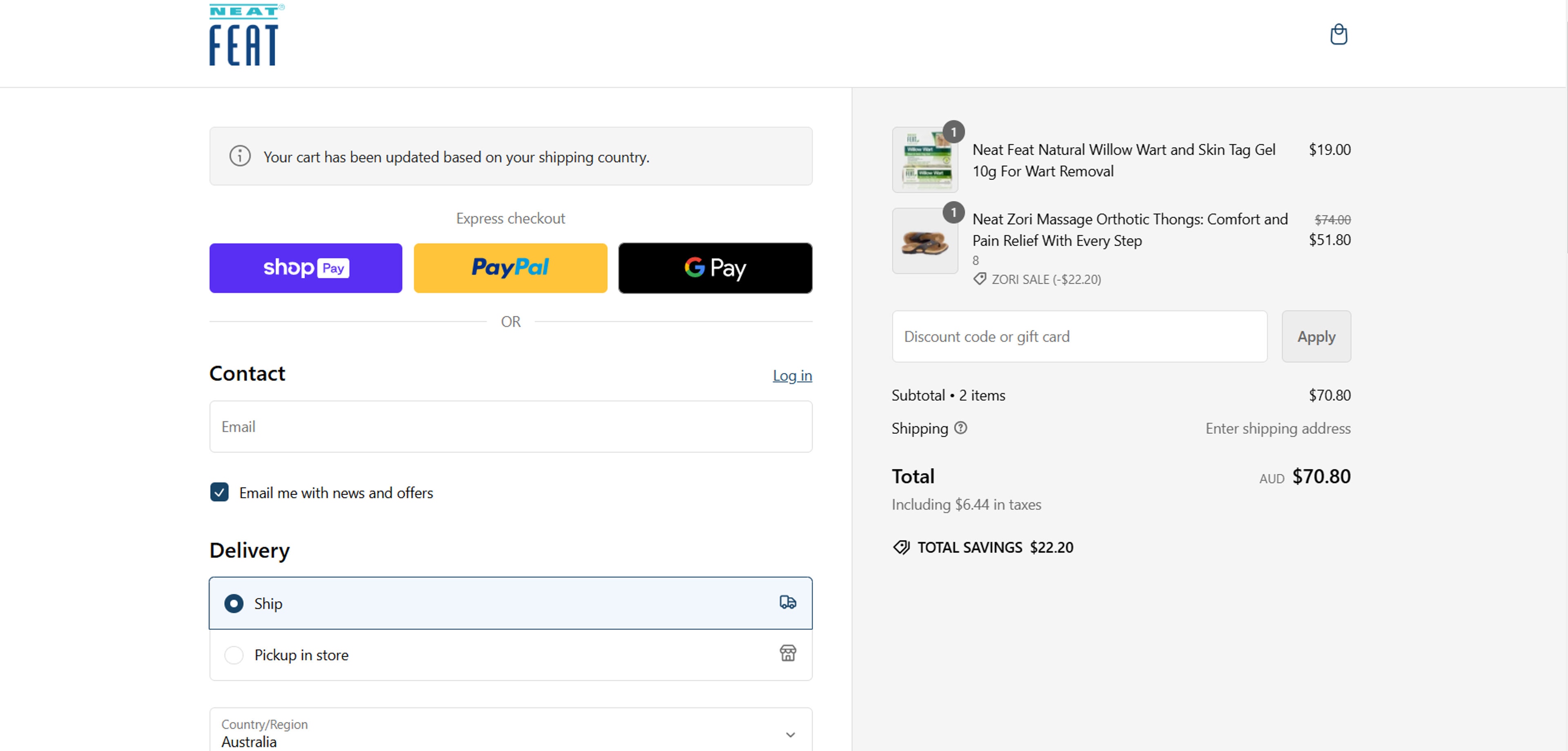Click the struck-through $74.00 price
This screenshot has height=751, width=1568.
(1332, 220)
